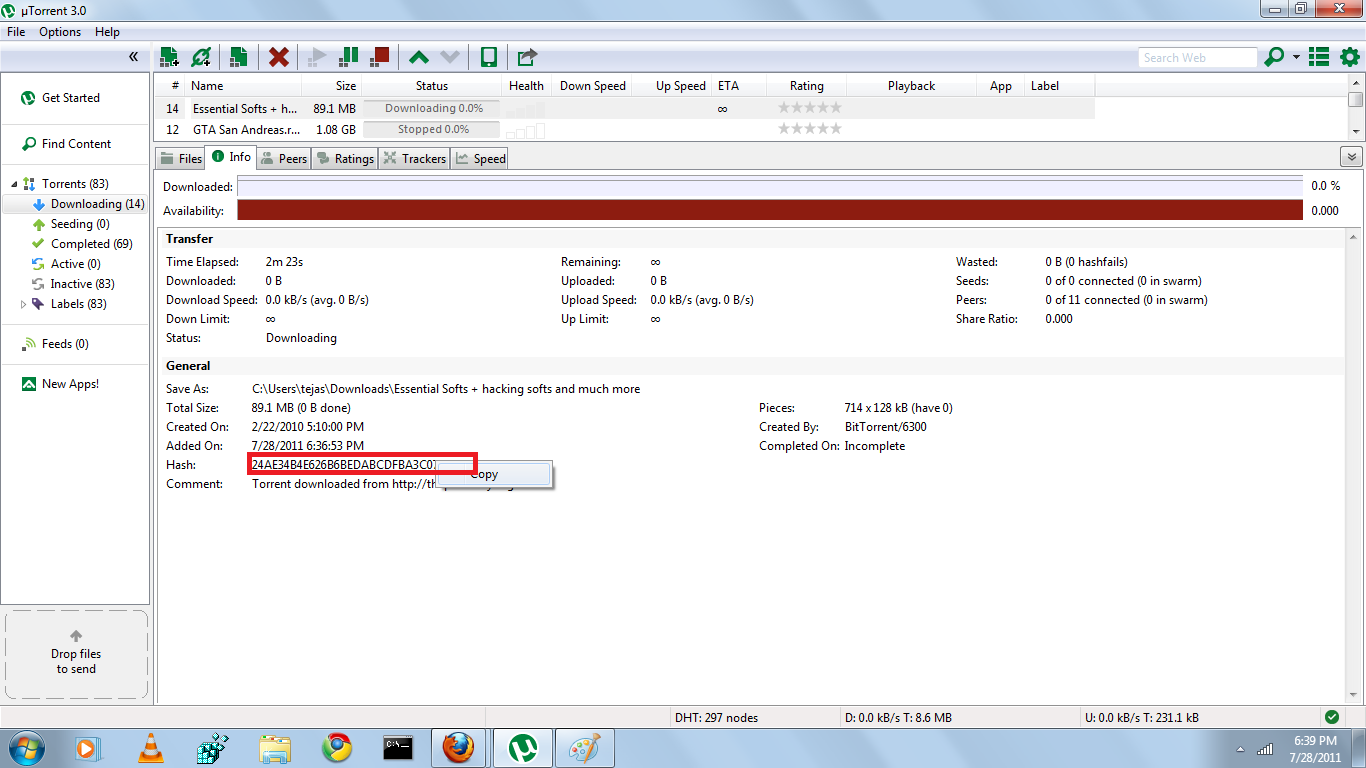Screen dimensions: 1366x768
Task: Switch to Firefox on the taskbar
Action: [458, 748]
